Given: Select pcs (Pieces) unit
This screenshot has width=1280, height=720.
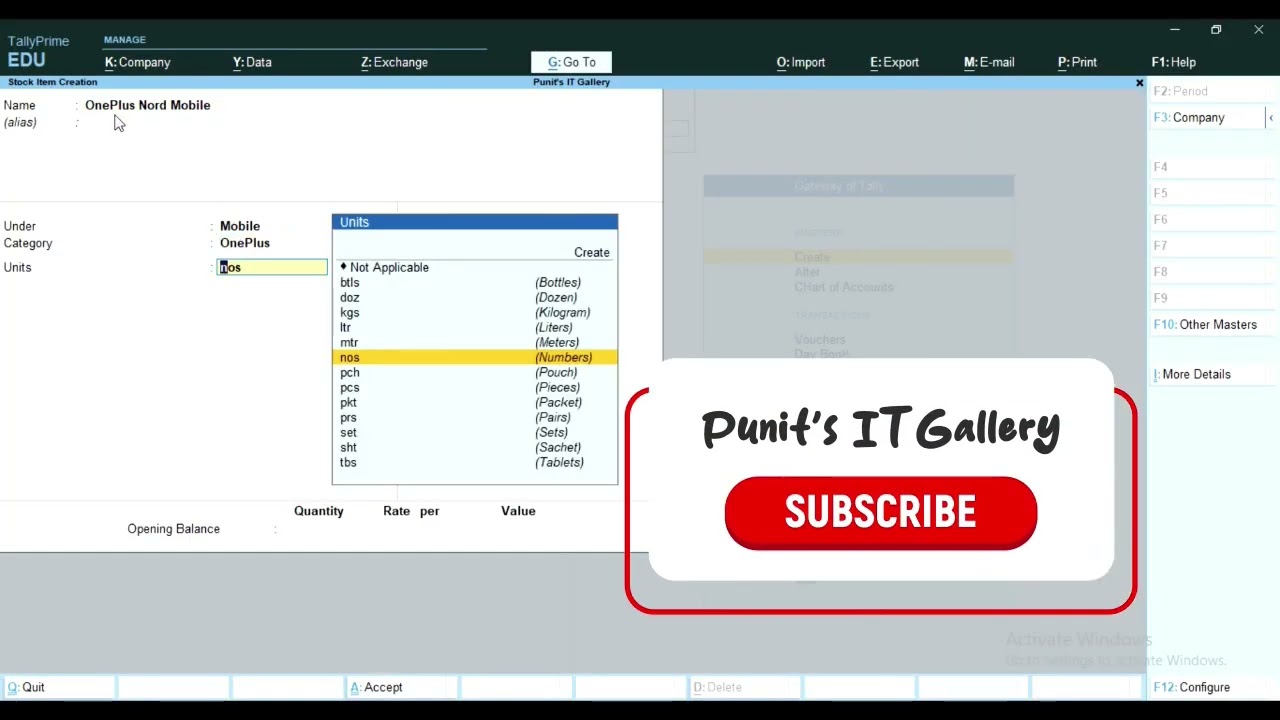Looking at the screenshot, I should 475,387.
